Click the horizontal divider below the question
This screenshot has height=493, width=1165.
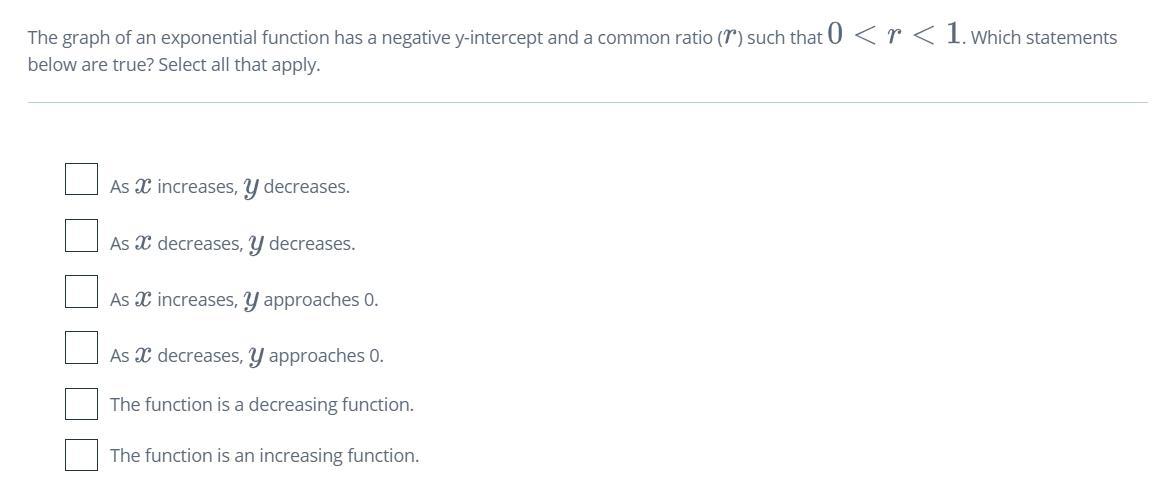coord(588,102)
